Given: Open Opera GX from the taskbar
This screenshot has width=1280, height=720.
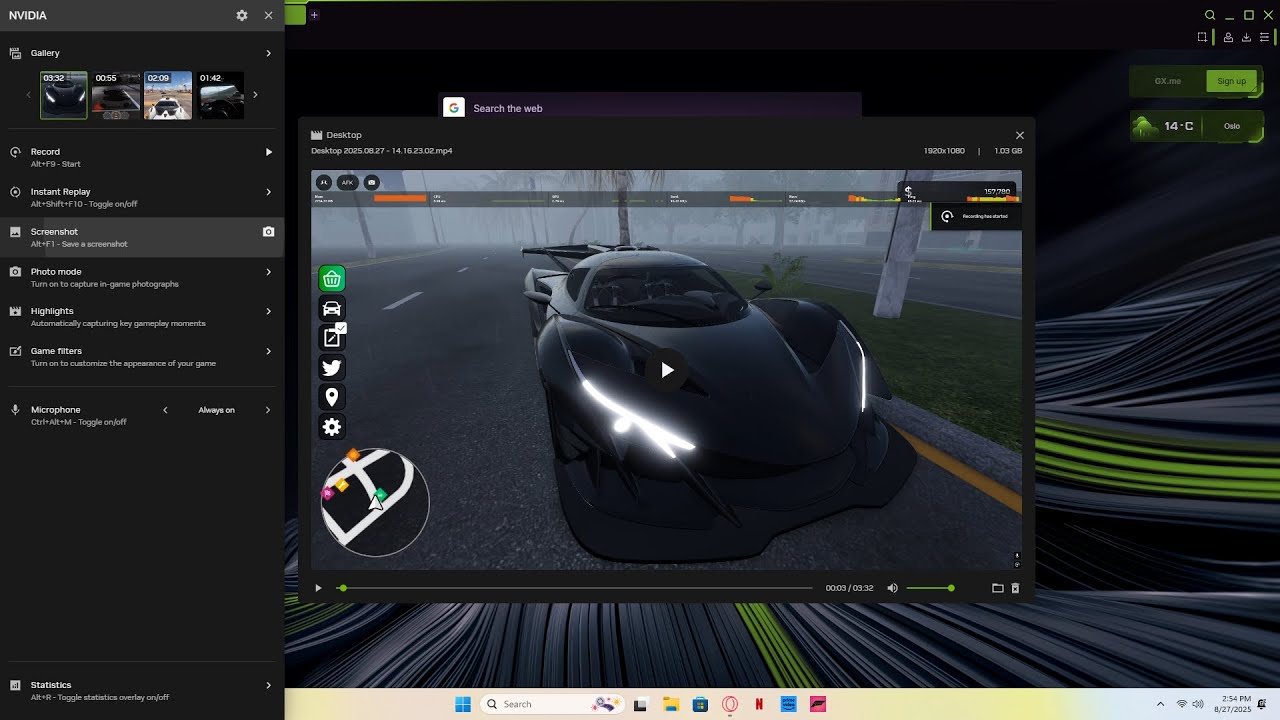Looking at the screenshot, I should (729, 704).
